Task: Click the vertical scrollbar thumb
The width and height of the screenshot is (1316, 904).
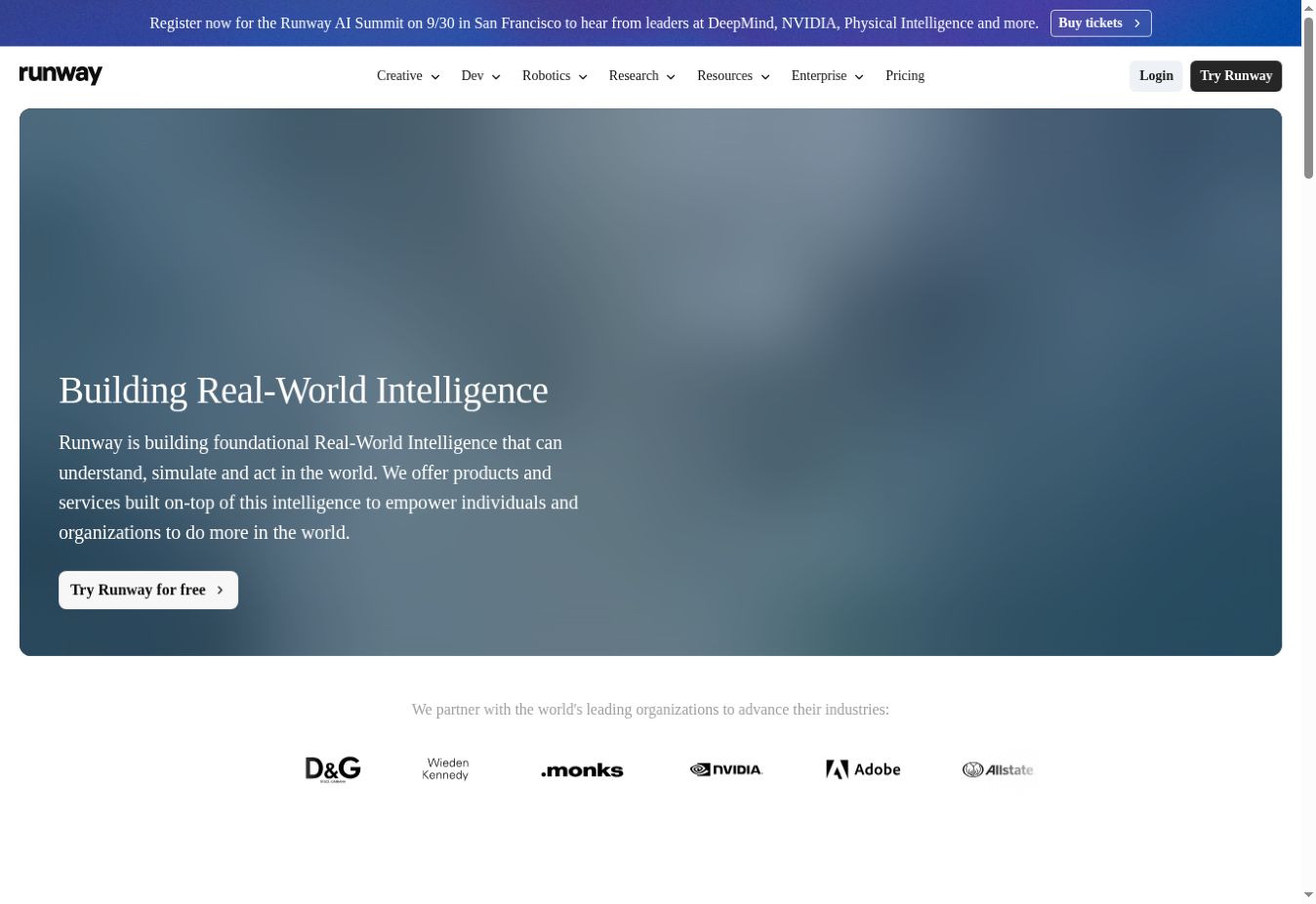Action: point(1308,98)
